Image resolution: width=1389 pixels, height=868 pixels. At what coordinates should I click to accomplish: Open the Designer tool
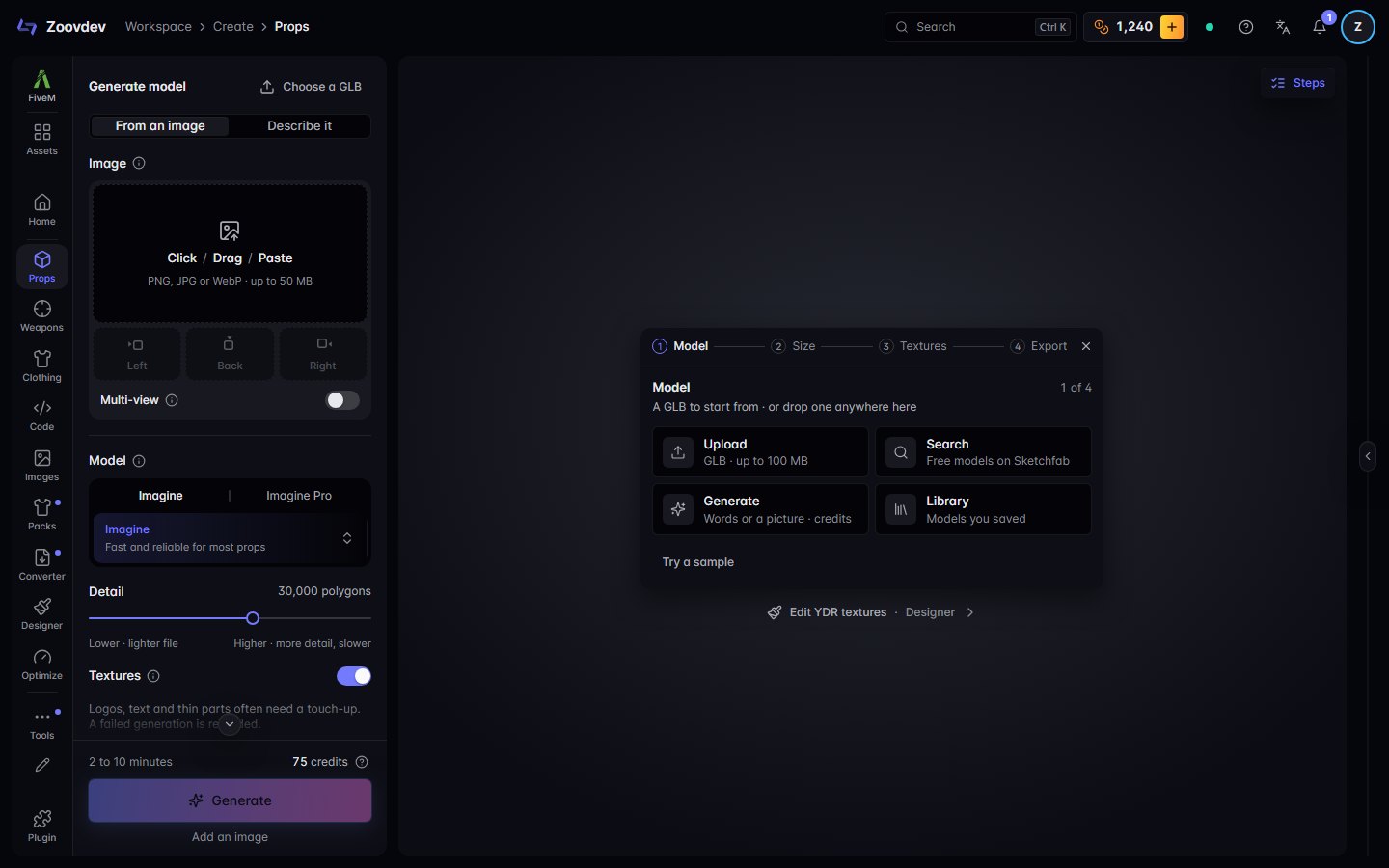click(x=41, y=613)
